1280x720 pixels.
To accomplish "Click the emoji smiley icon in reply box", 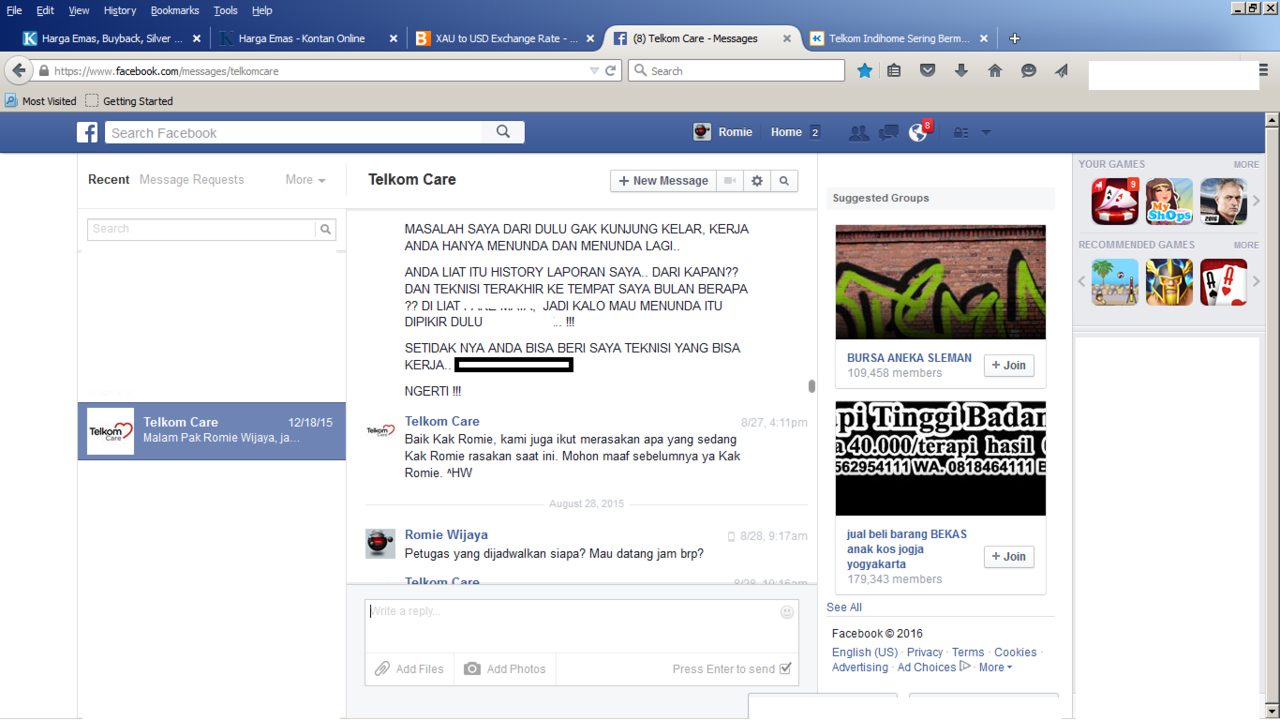I will point(787,612).
